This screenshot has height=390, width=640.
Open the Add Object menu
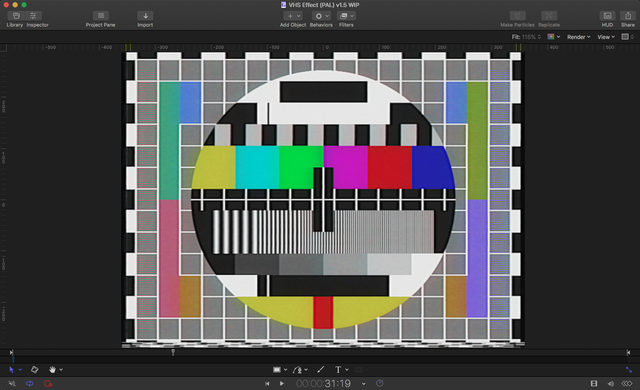click(293, 16)
